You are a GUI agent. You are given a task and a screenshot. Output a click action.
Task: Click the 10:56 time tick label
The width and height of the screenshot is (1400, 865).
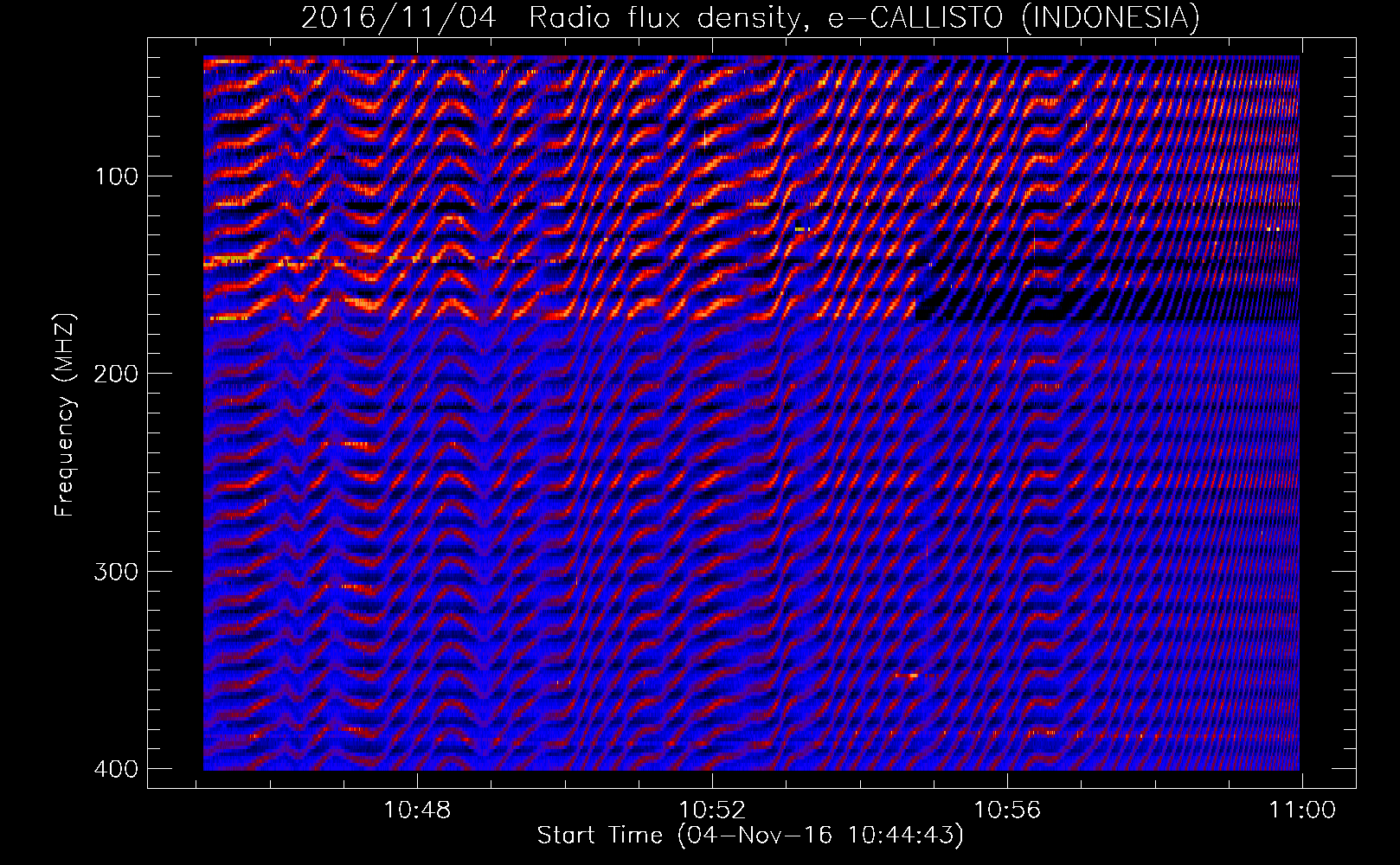tap(1007, 811)
